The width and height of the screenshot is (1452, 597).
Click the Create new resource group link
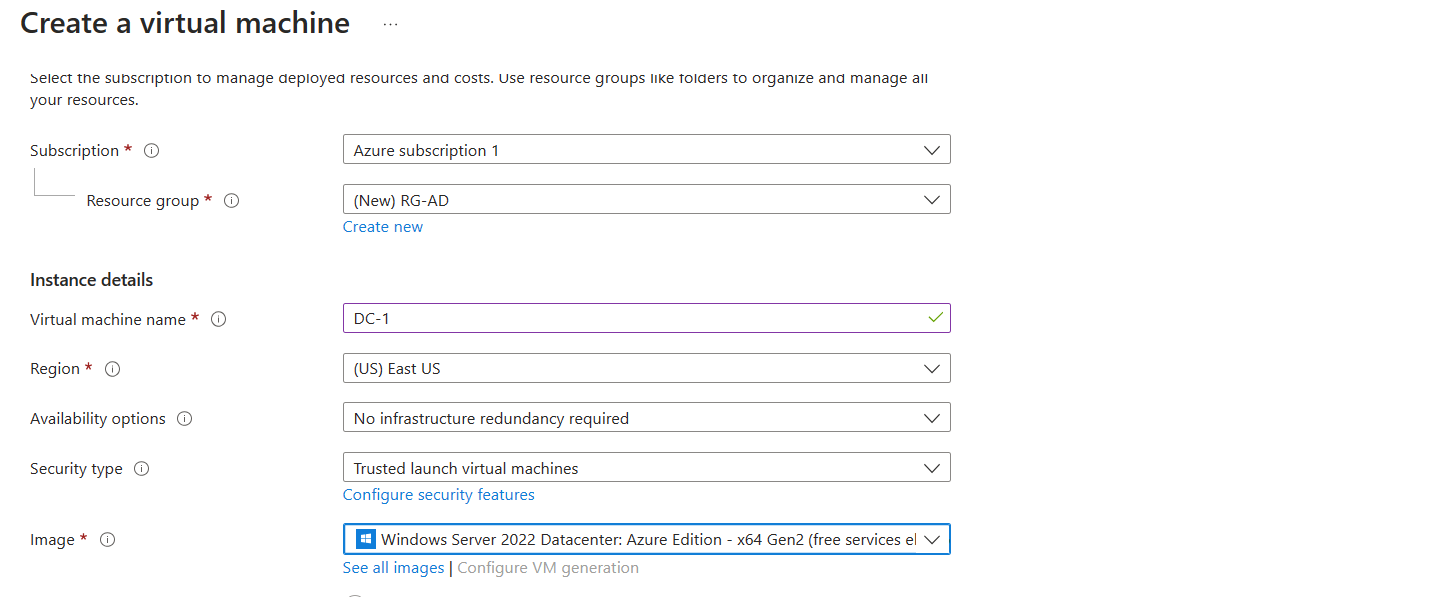pyautogui.click(x=382, y=227)
